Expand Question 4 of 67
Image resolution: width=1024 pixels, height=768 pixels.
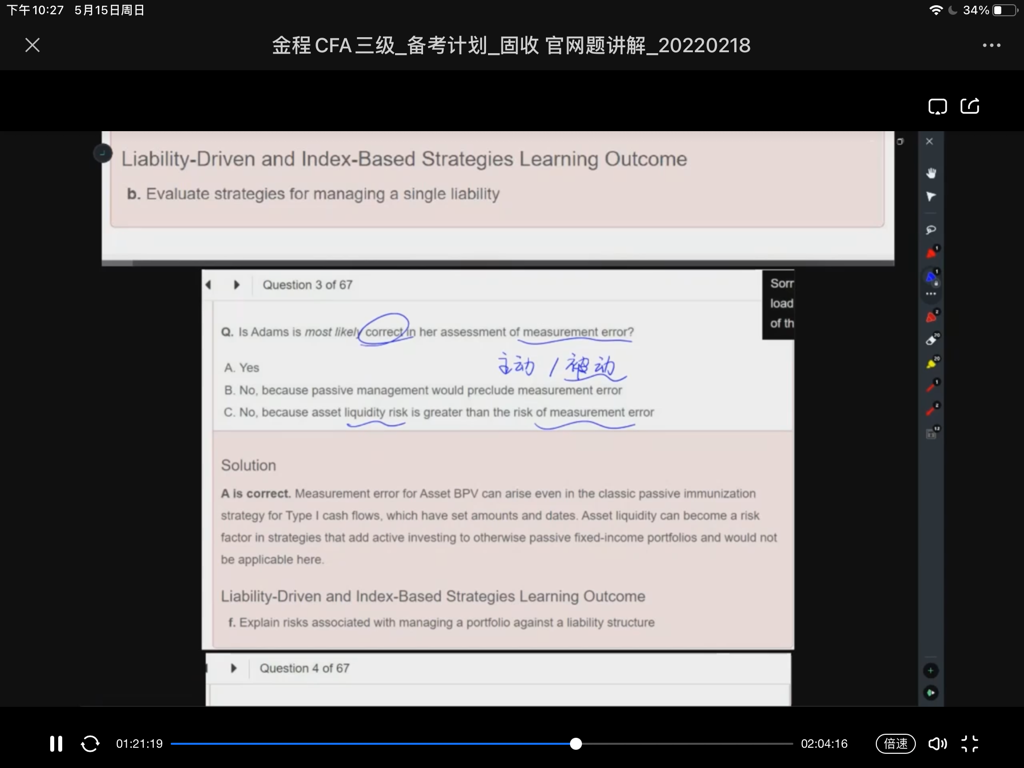coord(234,668)
